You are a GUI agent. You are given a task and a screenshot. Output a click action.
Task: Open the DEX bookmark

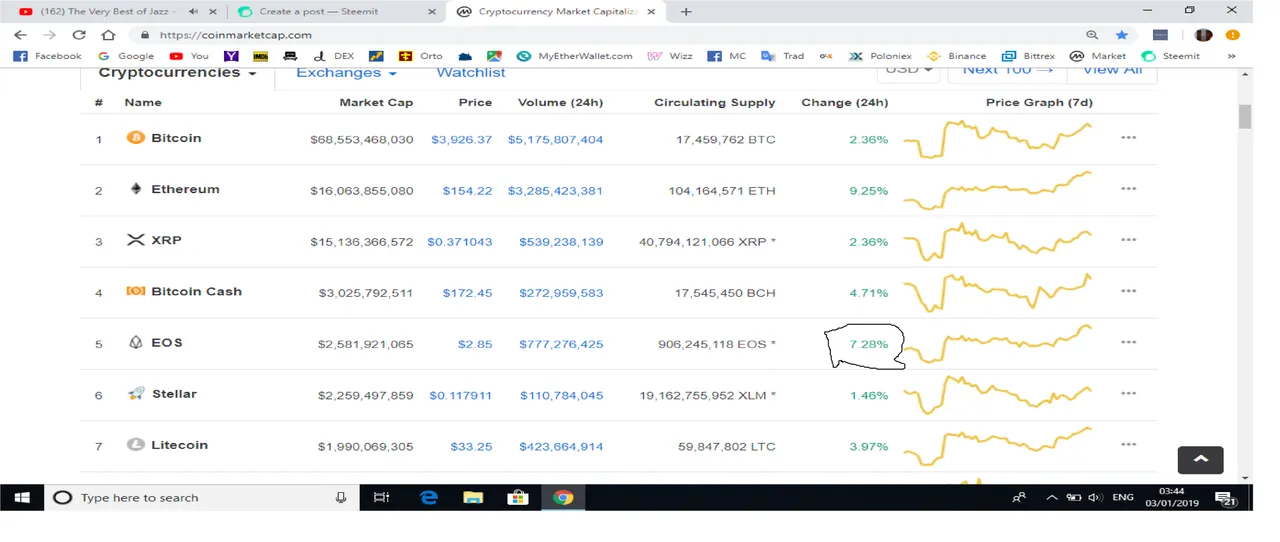(x=334, y=56)
